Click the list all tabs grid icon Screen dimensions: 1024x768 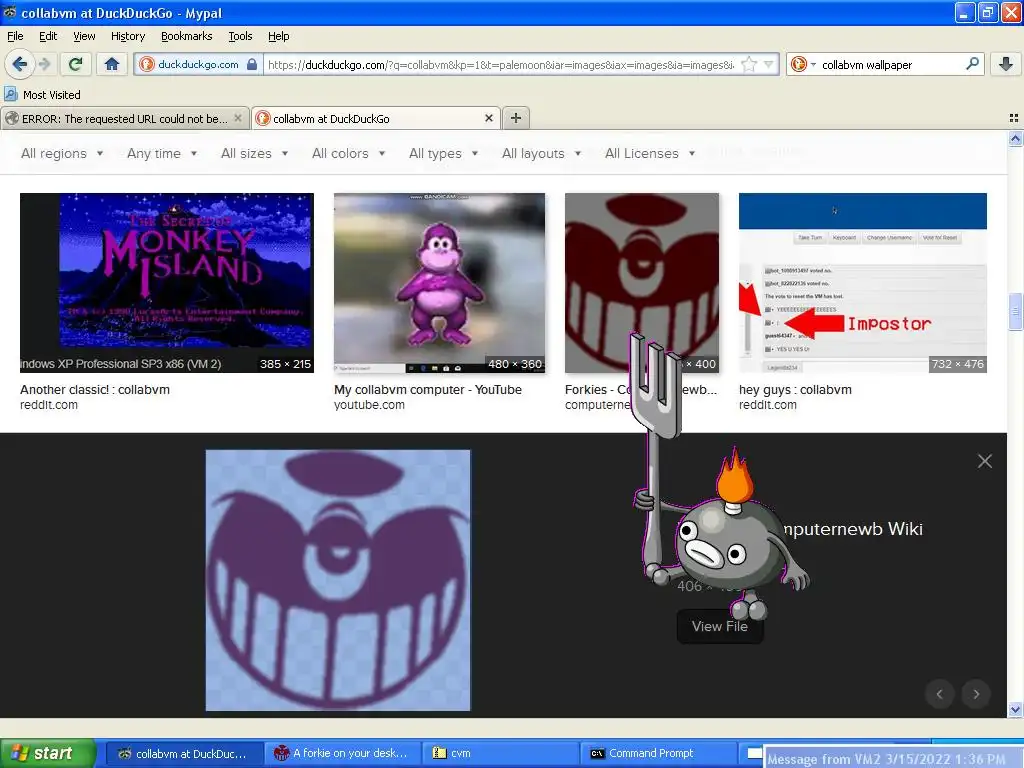[x=1014, y=118]
